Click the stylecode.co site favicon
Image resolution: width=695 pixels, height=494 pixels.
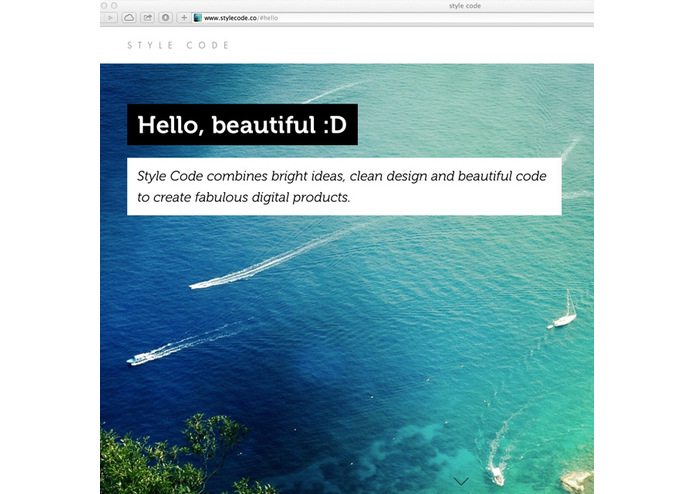[x=198, y=18]
